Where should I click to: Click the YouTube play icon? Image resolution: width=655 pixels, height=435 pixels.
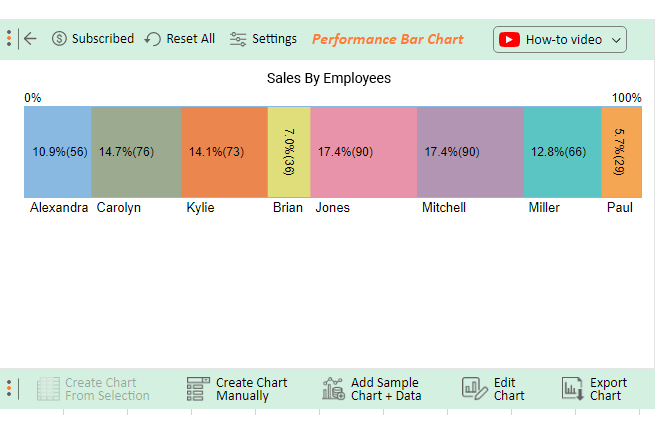pyautogui.click(x=509, y=40)
